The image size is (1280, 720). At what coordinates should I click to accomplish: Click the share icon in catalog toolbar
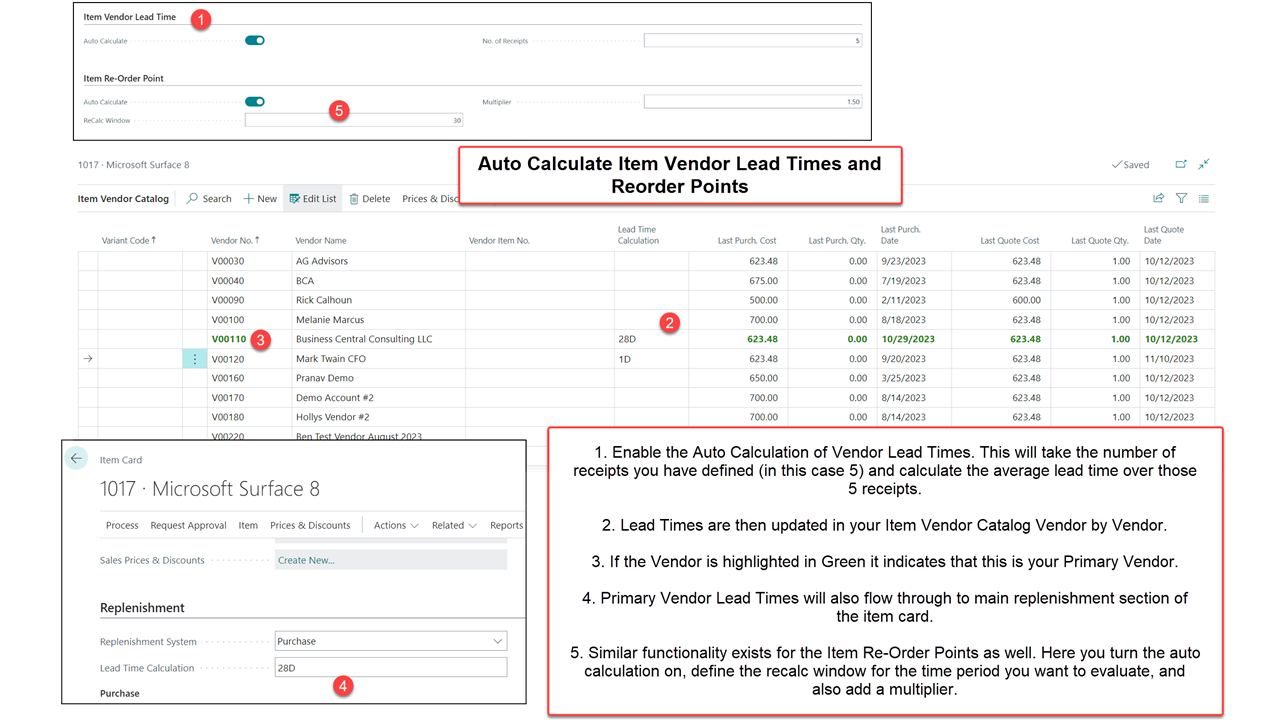pos(1159,199)
